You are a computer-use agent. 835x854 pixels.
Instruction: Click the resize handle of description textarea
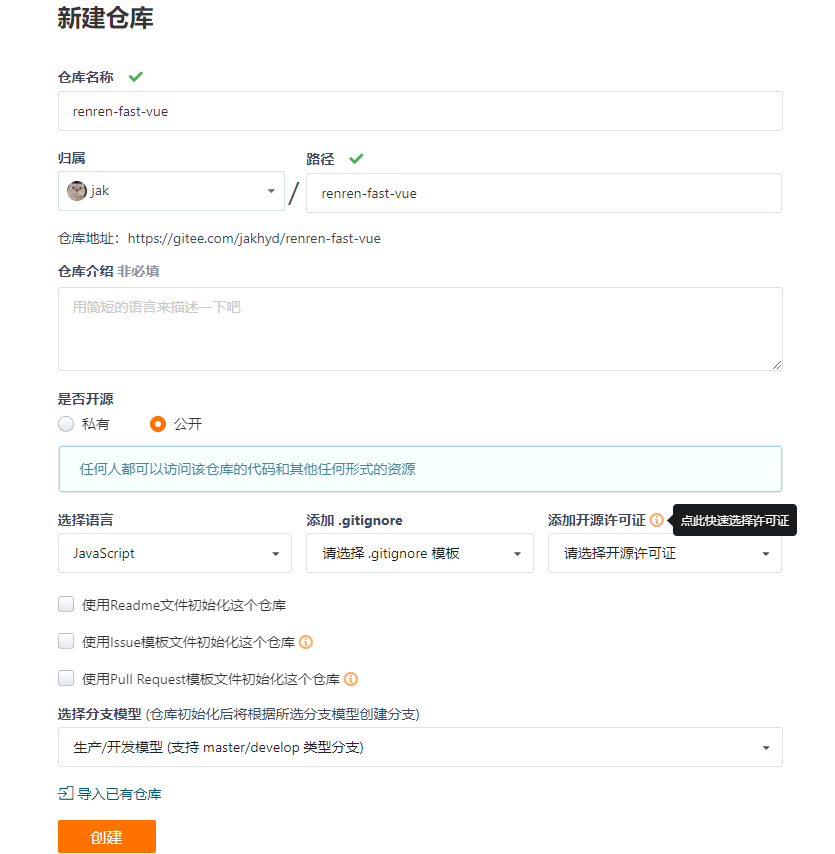coord(777,365)
